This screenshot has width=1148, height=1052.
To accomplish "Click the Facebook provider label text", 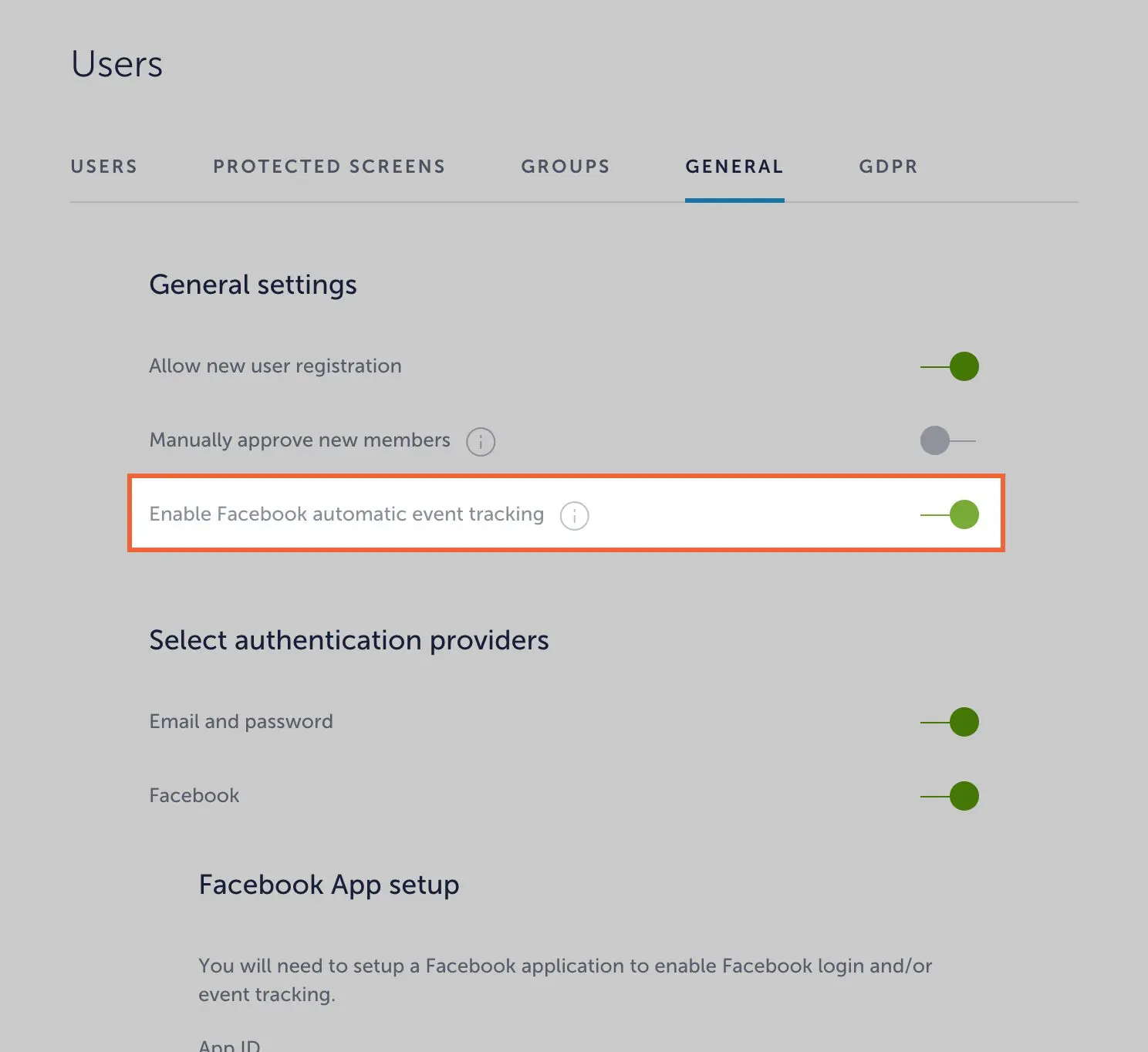I will [194, 795].
